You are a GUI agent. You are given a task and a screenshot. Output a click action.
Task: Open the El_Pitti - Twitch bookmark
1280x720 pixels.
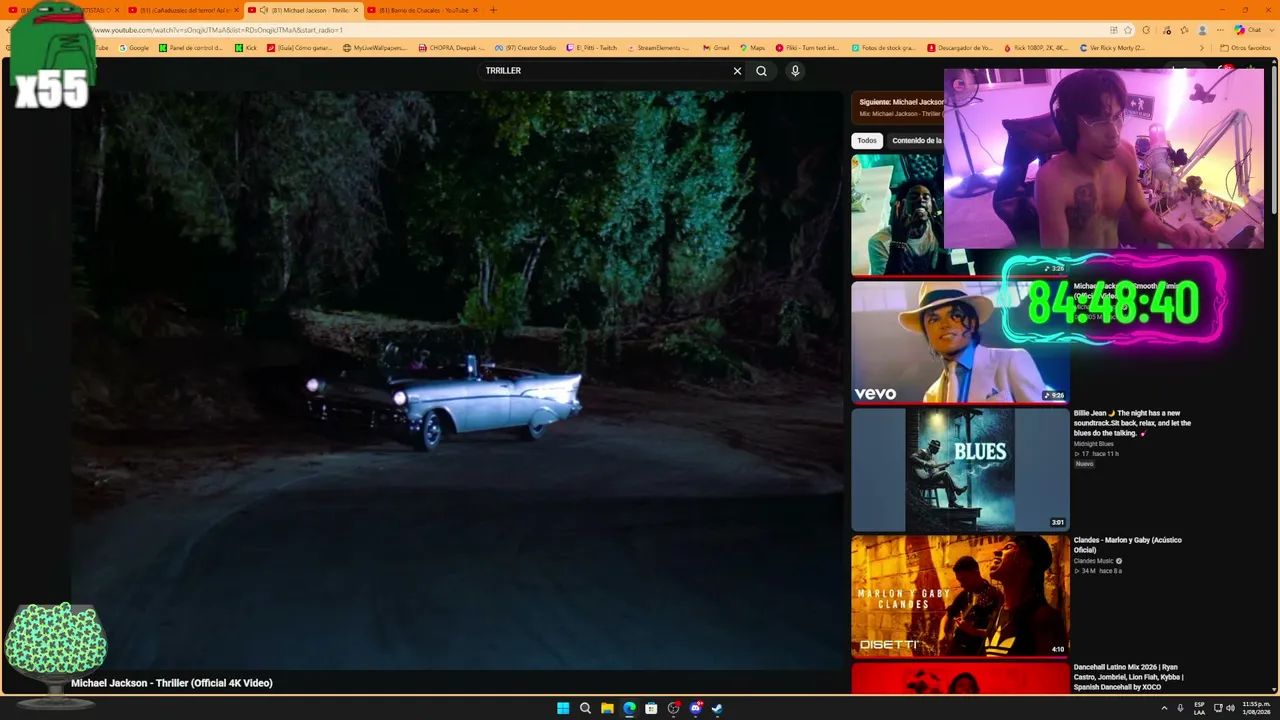[x=591, y=47]
